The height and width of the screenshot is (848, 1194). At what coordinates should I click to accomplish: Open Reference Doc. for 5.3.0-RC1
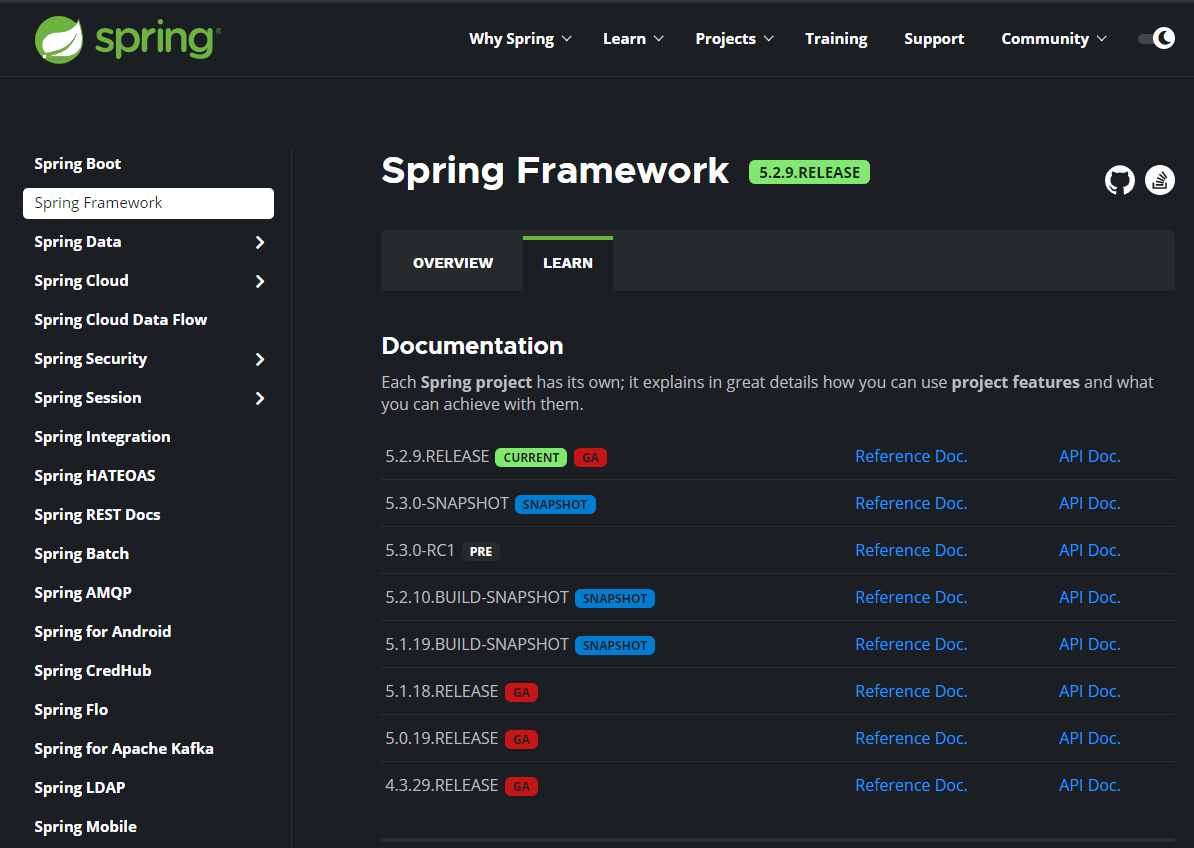coord(911,550)
